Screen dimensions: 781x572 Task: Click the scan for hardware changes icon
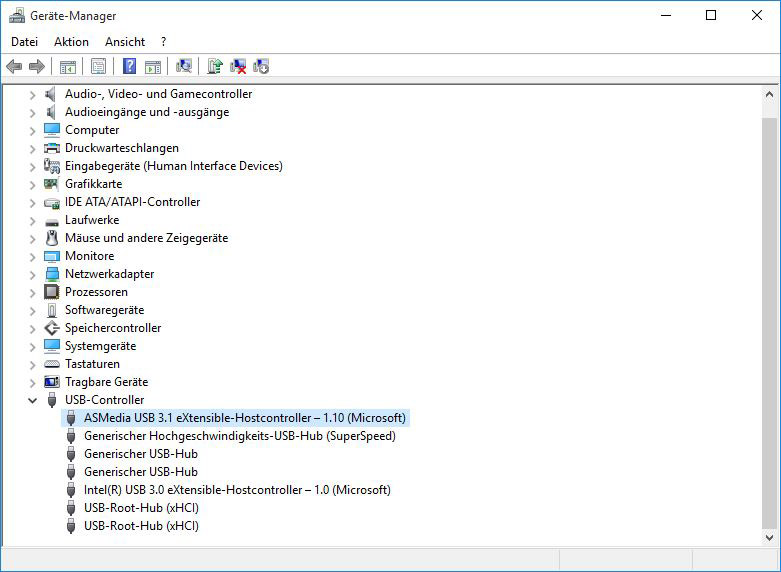(184, 66)
